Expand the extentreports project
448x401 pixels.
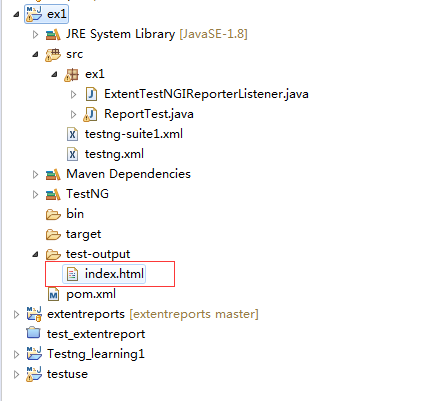pos(16,314)
